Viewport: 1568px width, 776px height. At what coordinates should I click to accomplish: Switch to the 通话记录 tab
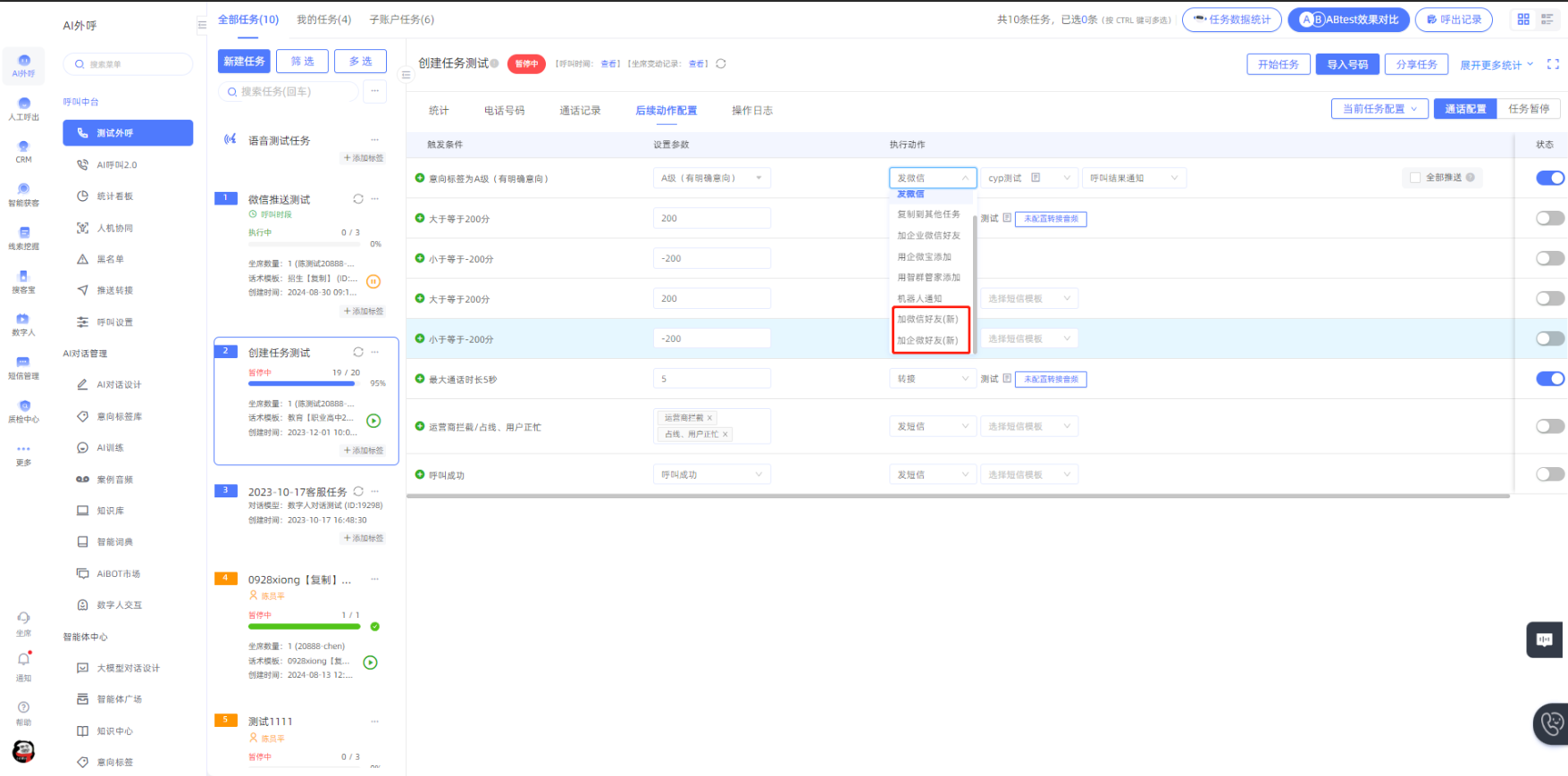point(580,111)
